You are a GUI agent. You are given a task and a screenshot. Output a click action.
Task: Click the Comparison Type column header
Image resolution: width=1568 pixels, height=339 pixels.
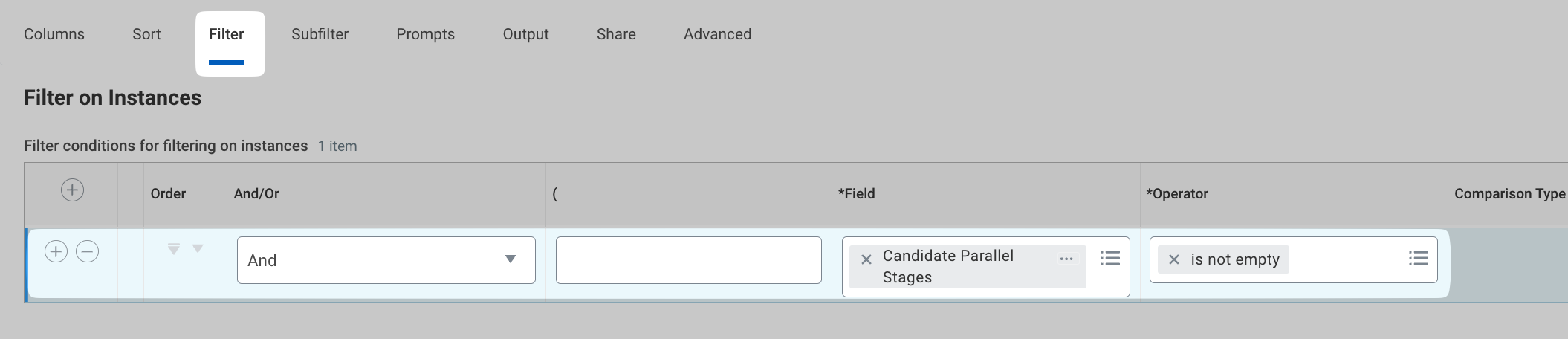pyautogui.click(x=1509, y=194)
